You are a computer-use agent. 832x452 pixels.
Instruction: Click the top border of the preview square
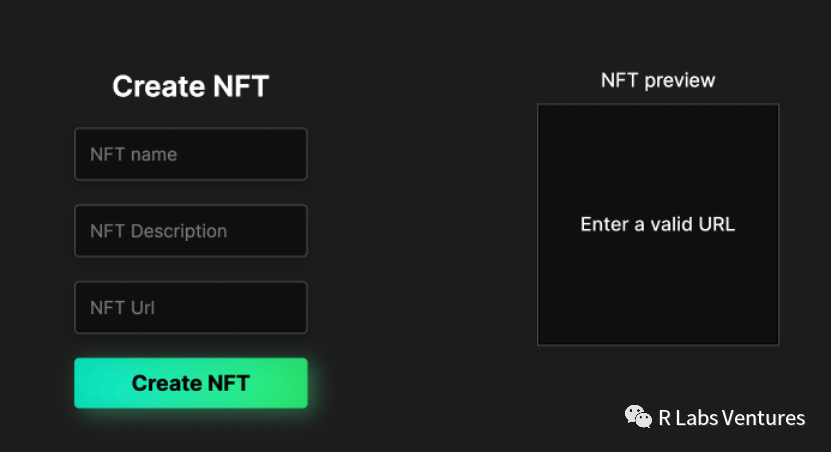(658, 104)
